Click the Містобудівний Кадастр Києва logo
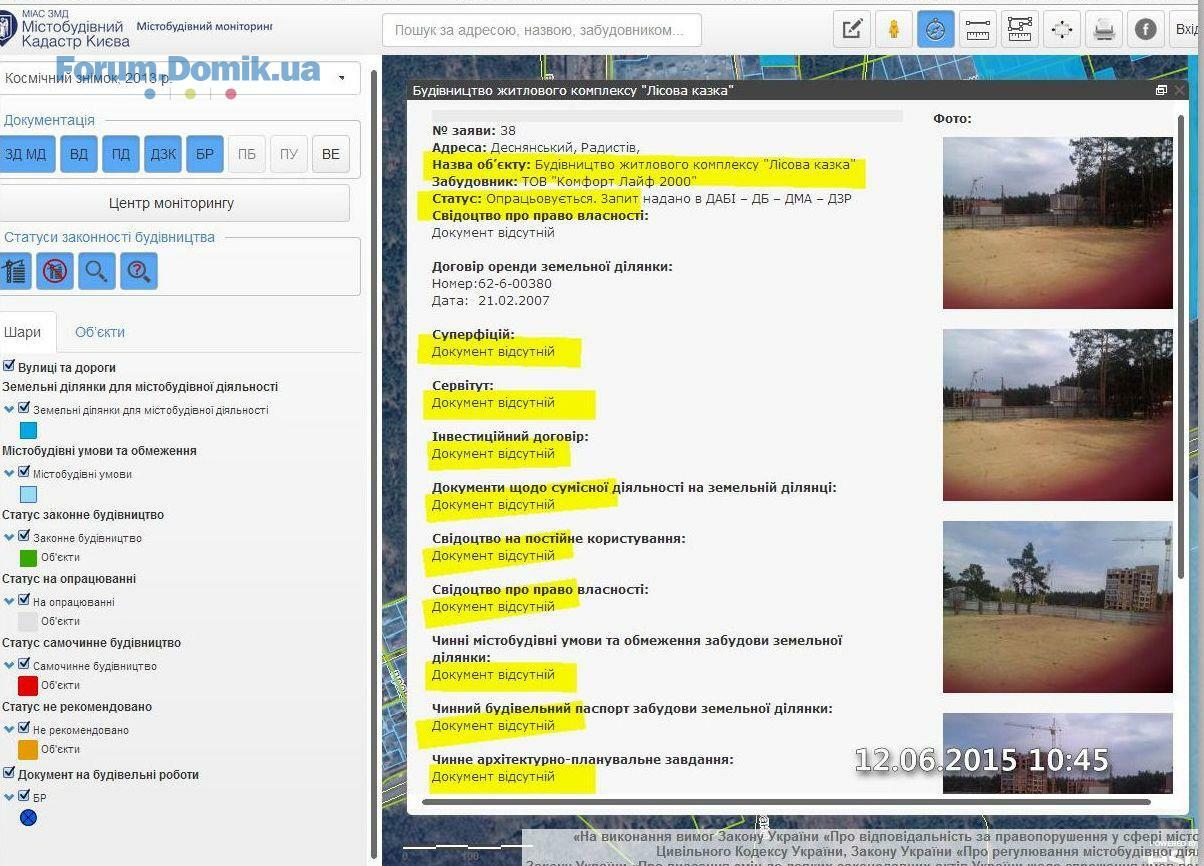1204x866 pixels. pyautogui.click(x=65, y=30)
